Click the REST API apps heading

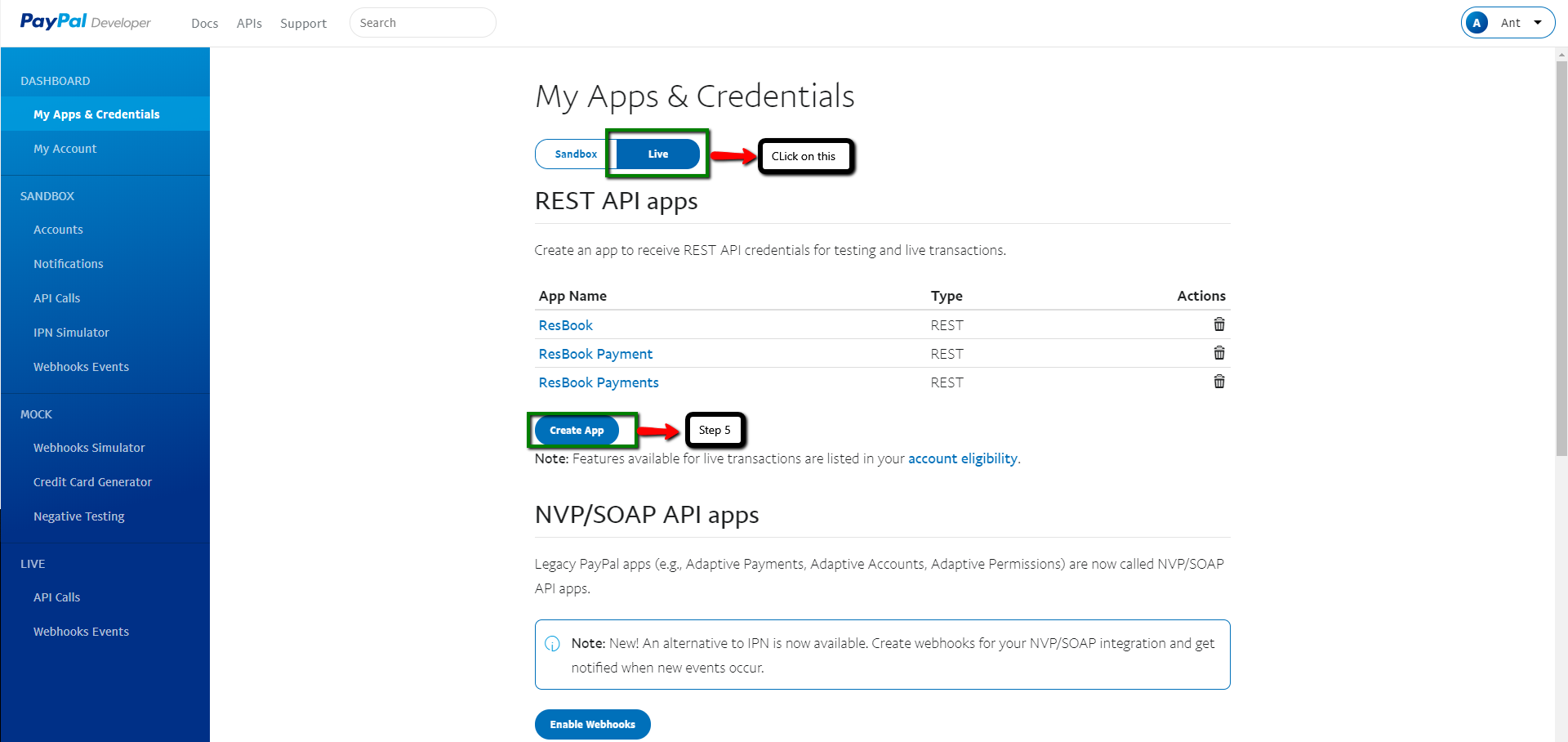(x=616, y=201)
